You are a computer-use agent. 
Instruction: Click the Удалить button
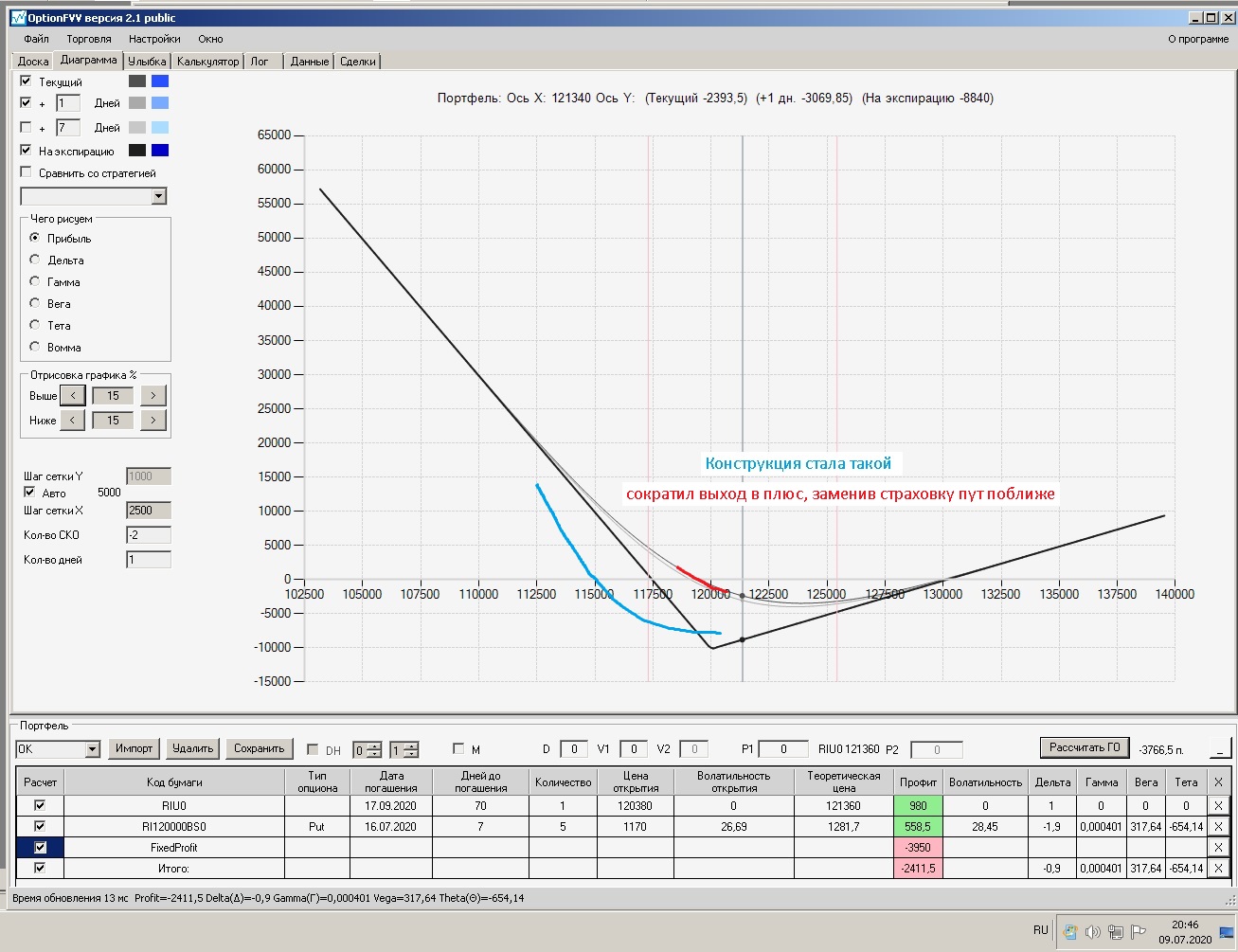(x=193, y=748)
